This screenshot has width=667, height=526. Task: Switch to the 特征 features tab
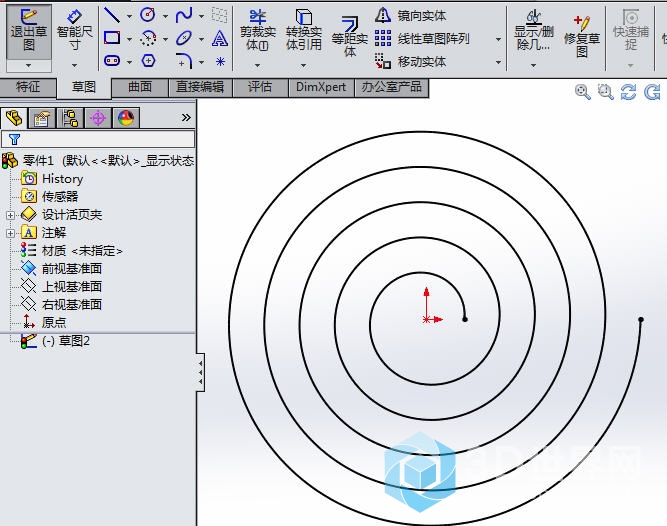pos(28,87)
